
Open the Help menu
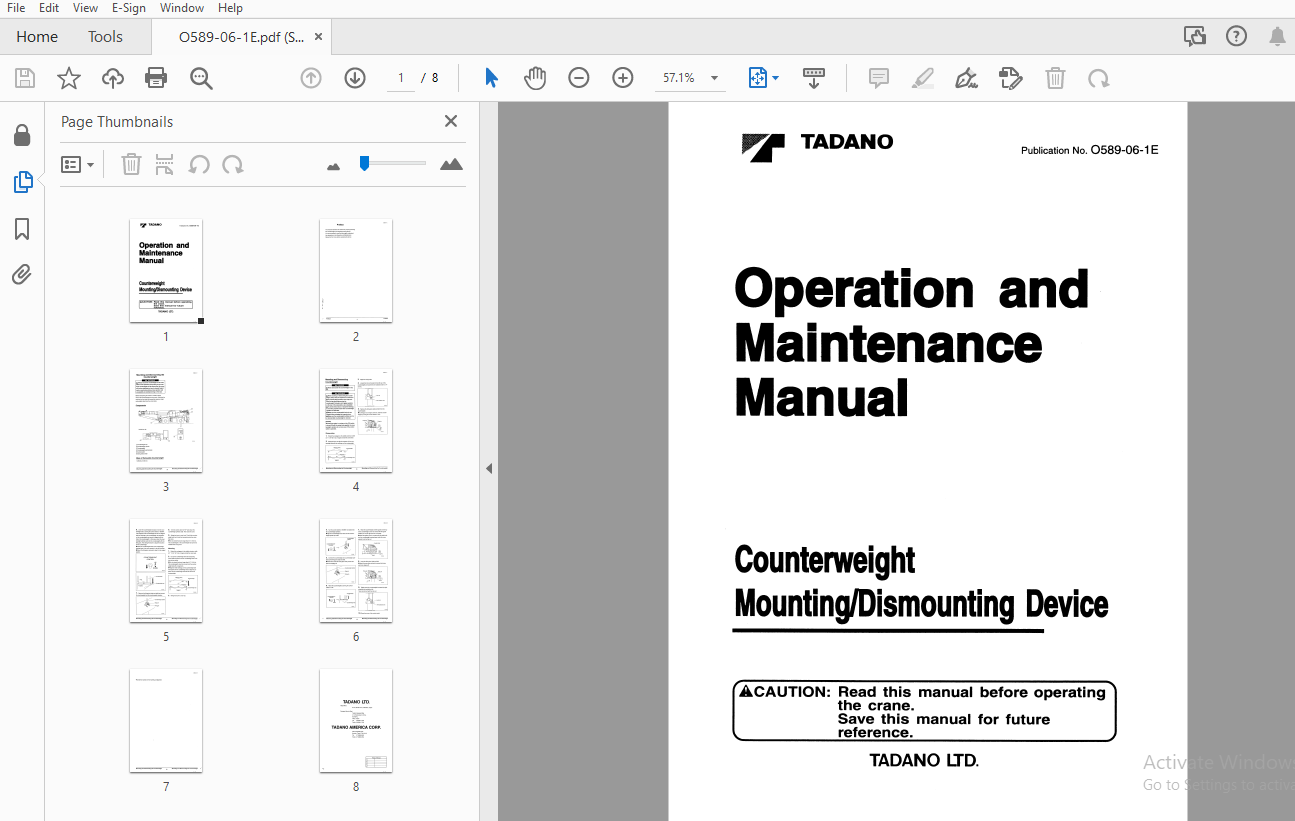click(x=230, y=8)
